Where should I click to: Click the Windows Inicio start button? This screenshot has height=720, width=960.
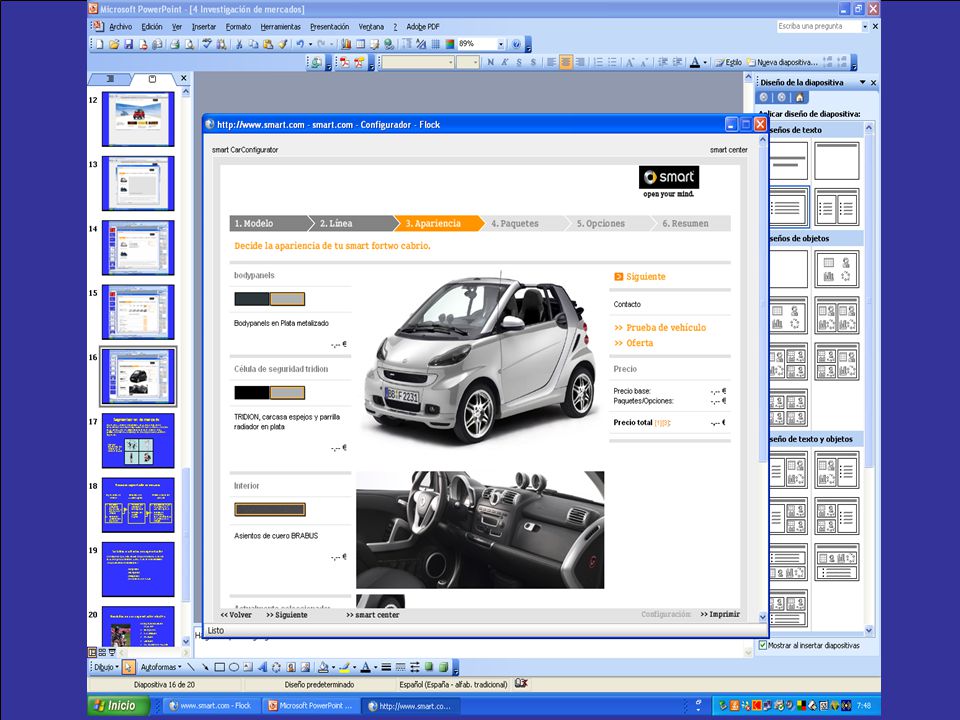119,705
